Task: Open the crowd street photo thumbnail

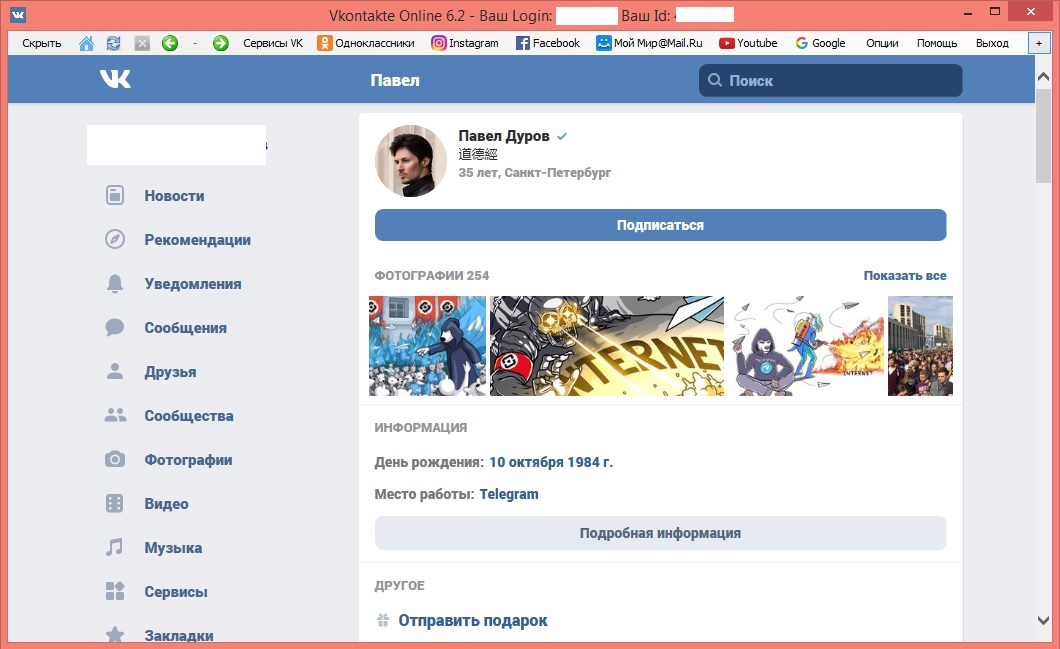Action: (x=920, y=346)
